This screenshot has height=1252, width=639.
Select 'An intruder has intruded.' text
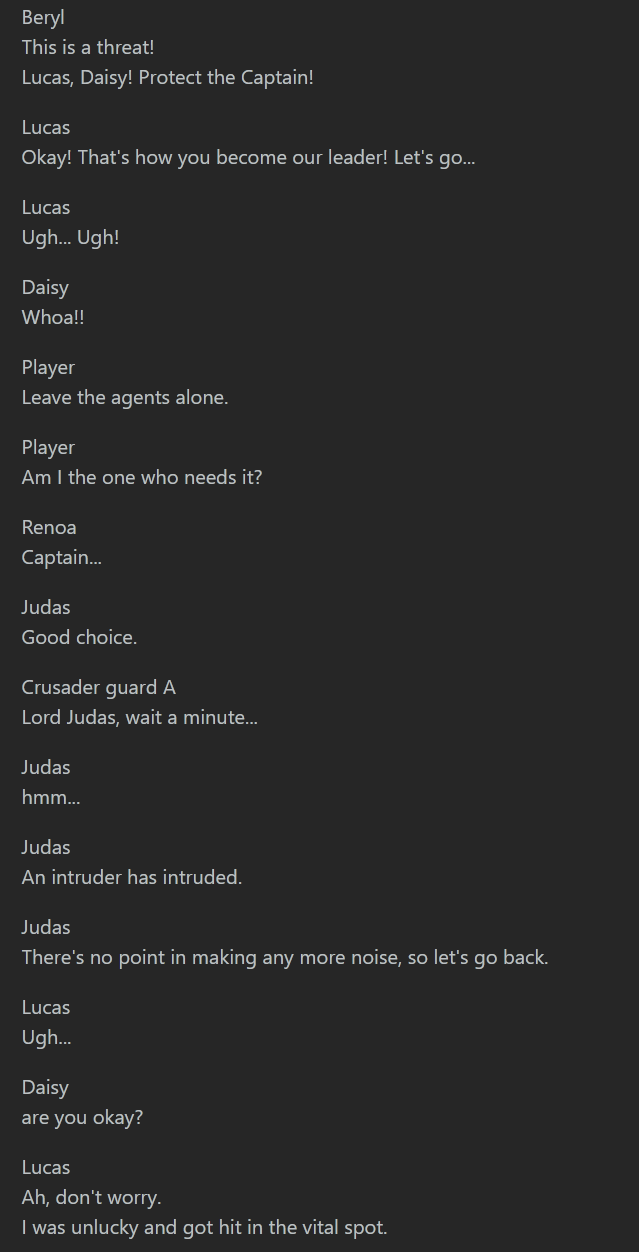click(x=132, y=877)
